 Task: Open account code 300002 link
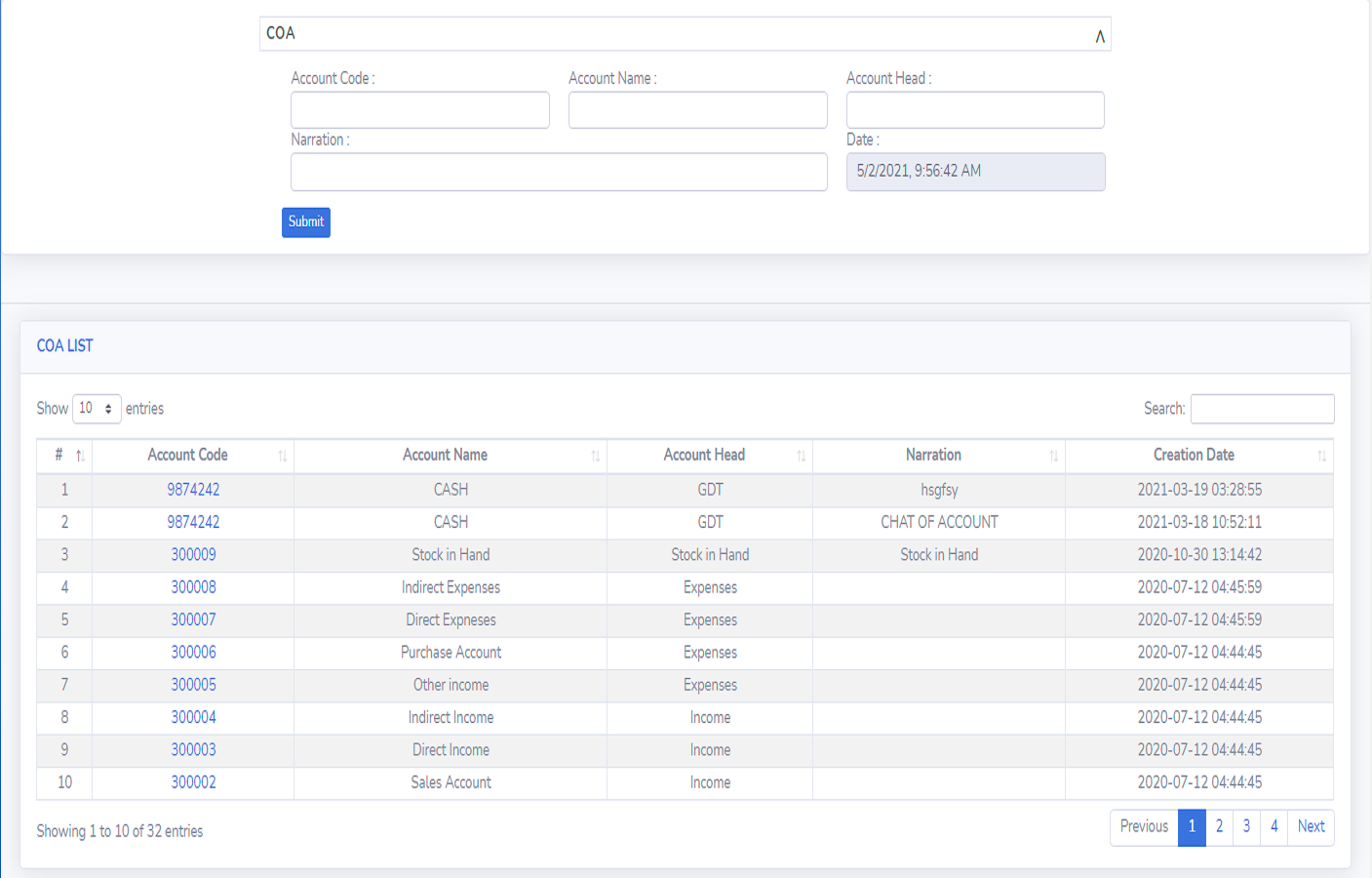(193, 782)
